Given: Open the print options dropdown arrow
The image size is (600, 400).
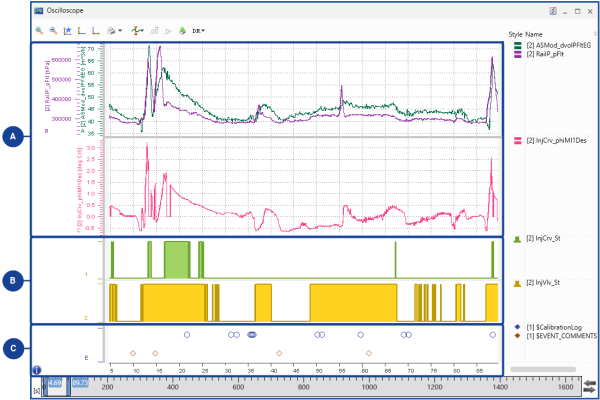Looking at the screenshot, I should point(120,30).
